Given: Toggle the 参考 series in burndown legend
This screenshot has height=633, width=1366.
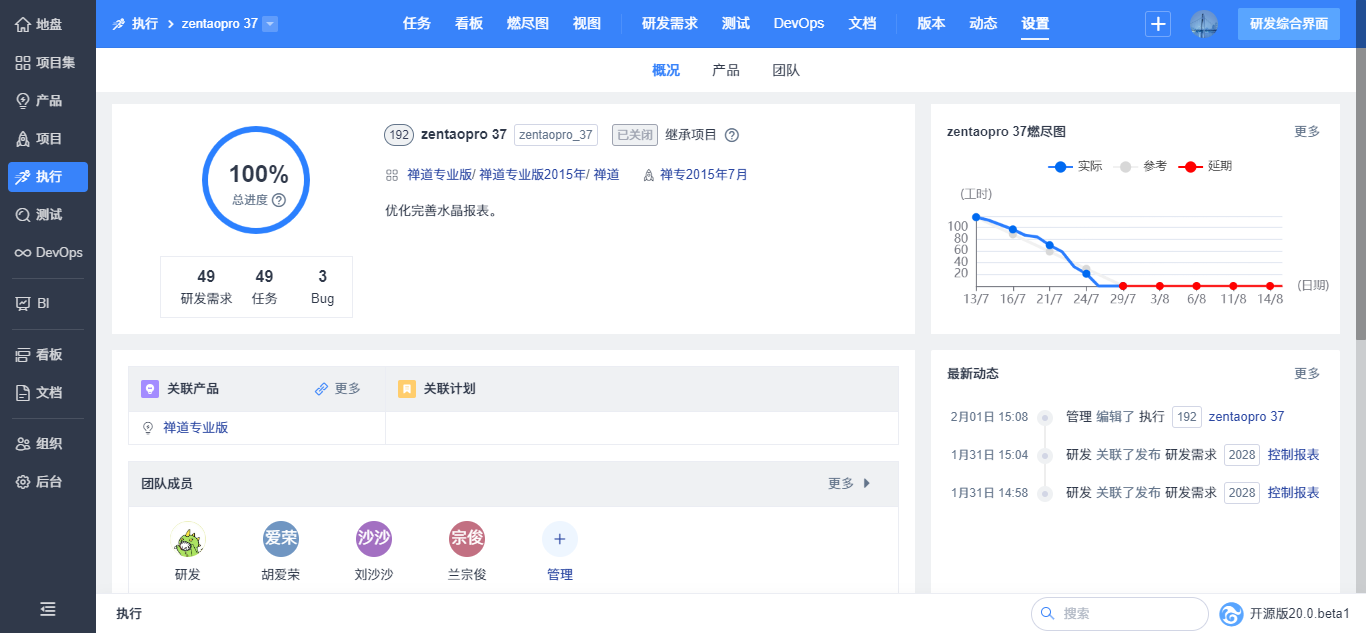Looking at the screenshot, I should pos(1140,166).
